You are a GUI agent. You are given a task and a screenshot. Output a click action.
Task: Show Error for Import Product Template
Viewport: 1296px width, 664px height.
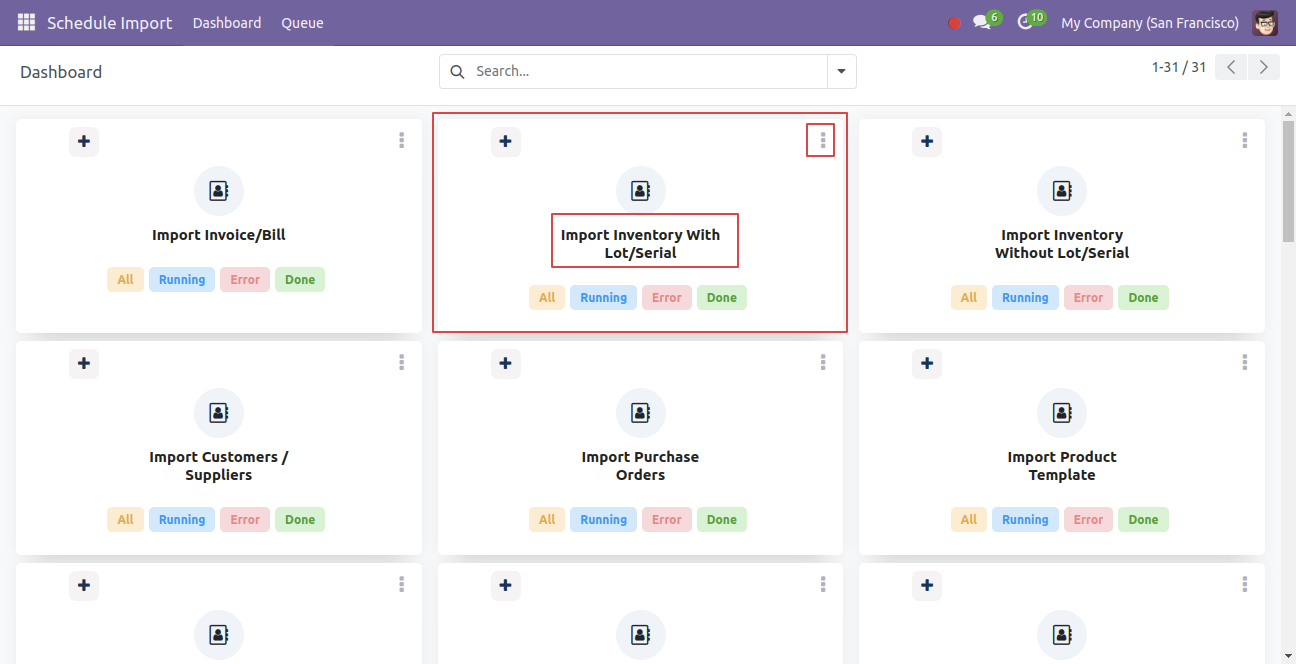1088,520
